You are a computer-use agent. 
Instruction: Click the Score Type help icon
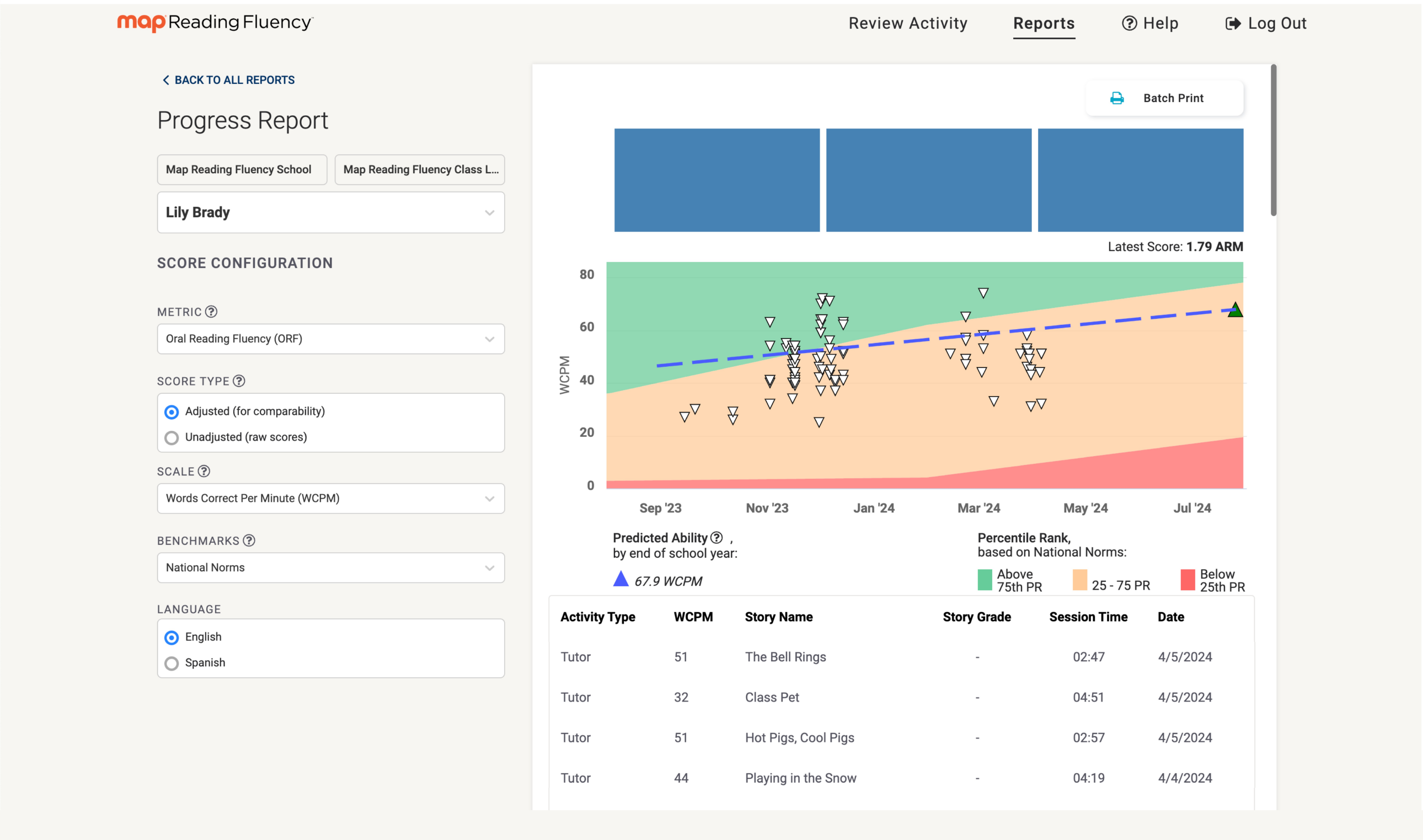point(239,381)
